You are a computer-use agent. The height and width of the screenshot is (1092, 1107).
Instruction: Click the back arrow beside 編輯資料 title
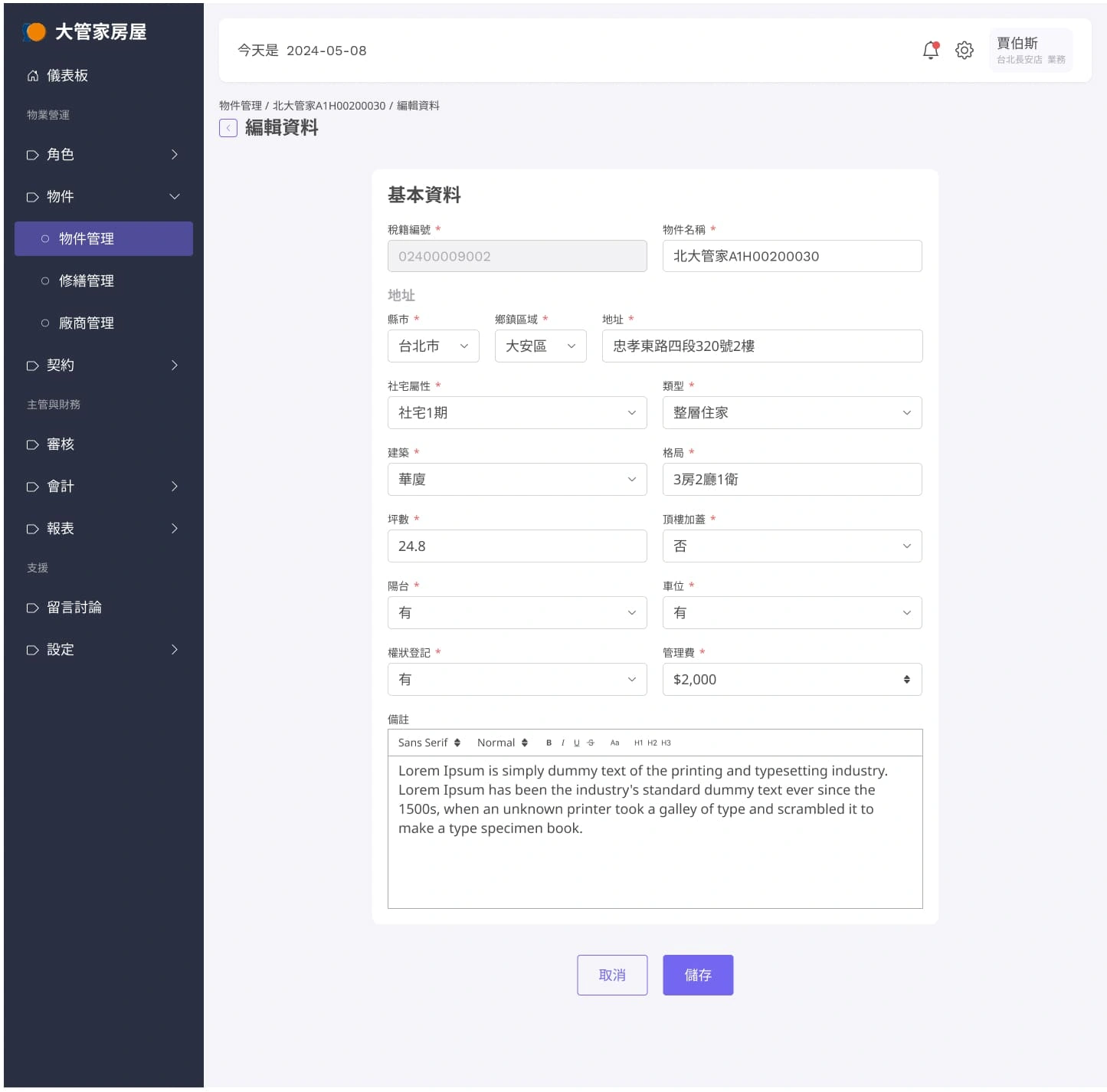pyautogui.click(x=228, y=128)
